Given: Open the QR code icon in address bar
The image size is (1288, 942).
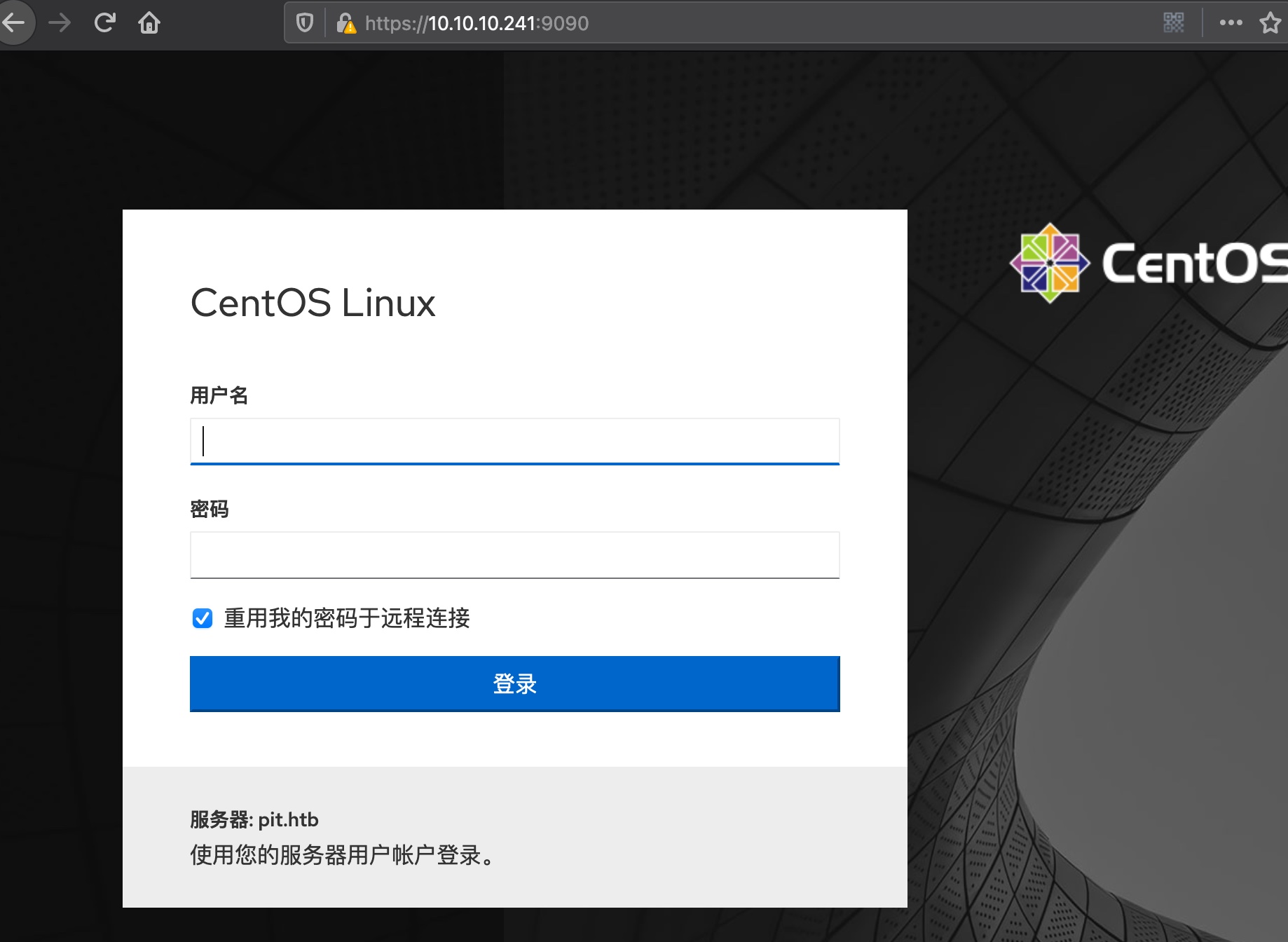Looking at the screenshot, I should [x=1174, y=23].
